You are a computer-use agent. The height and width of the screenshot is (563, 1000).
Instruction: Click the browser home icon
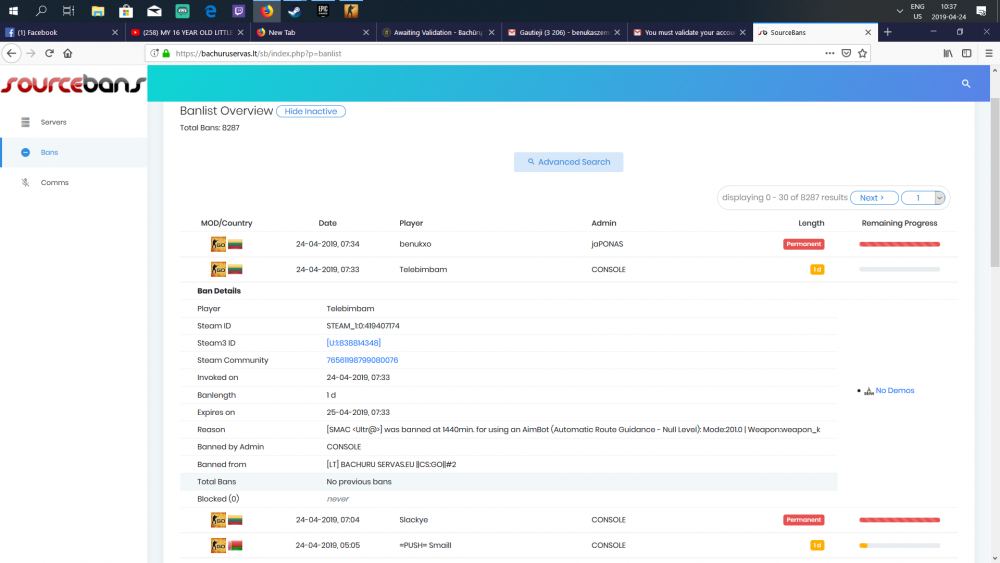click(x=70, y=53)
